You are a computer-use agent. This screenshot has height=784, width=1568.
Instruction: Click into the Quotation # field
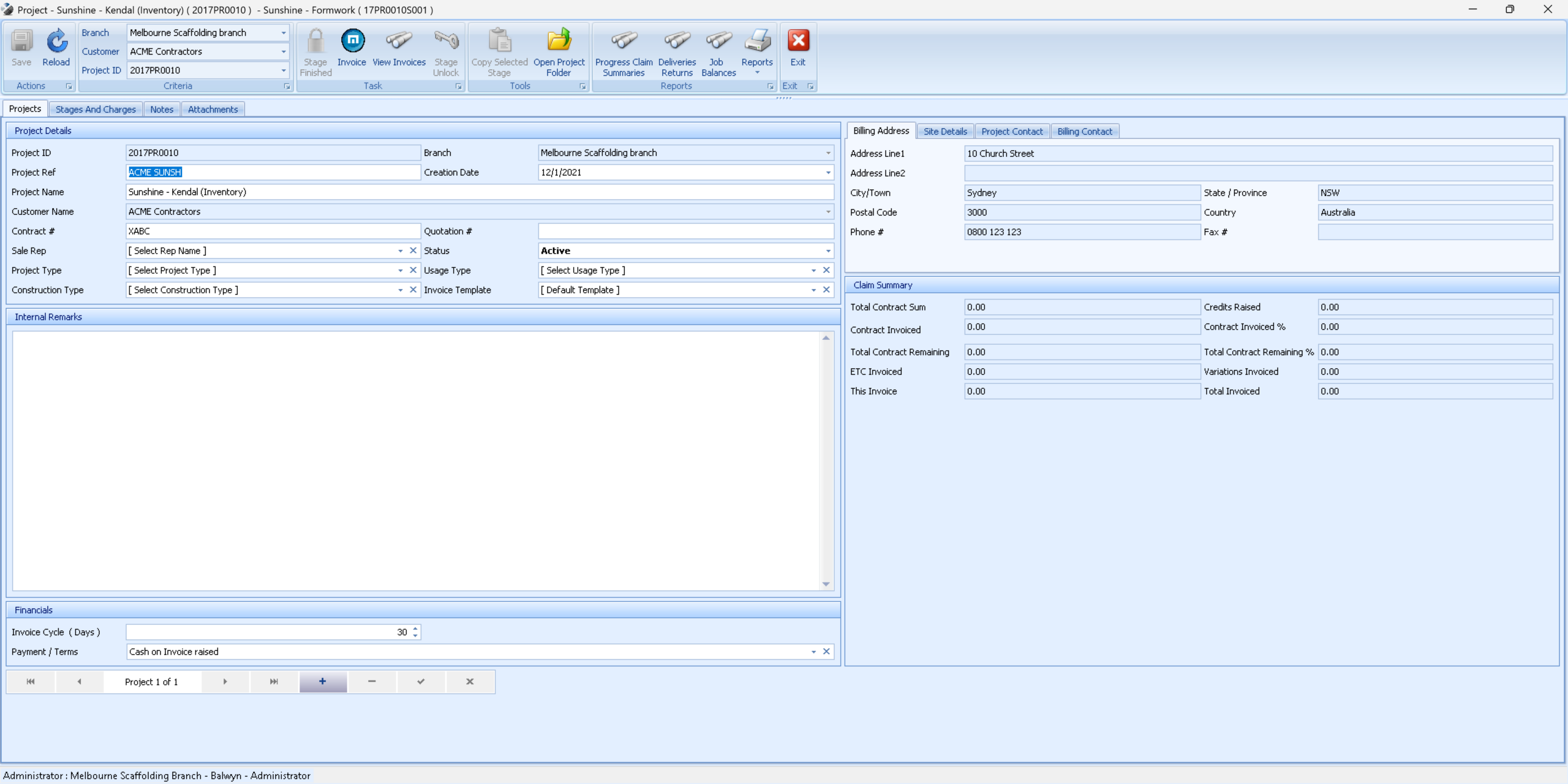[x=685, y=231]
